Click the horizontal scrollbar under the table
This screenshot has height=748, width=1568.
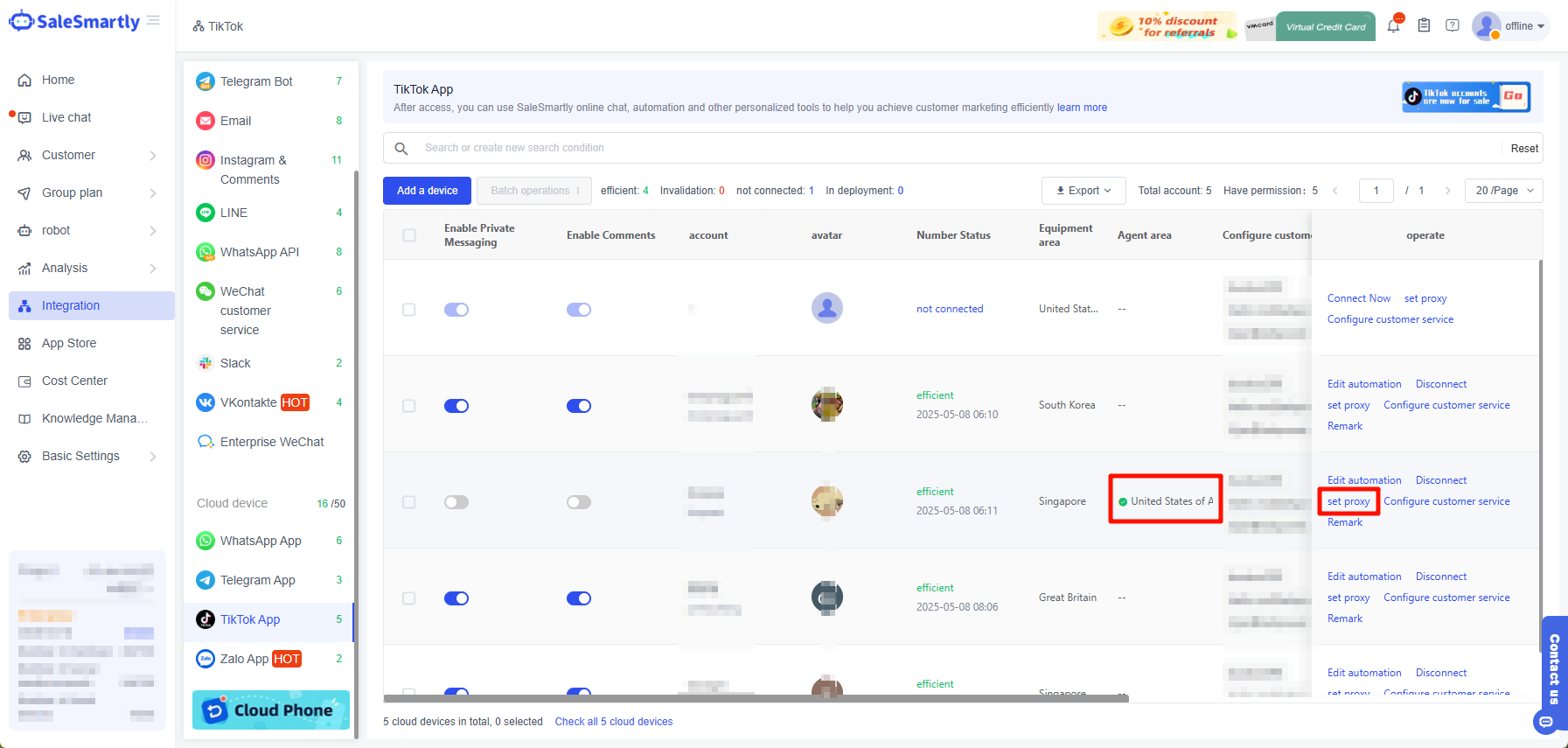coord(756,698)
